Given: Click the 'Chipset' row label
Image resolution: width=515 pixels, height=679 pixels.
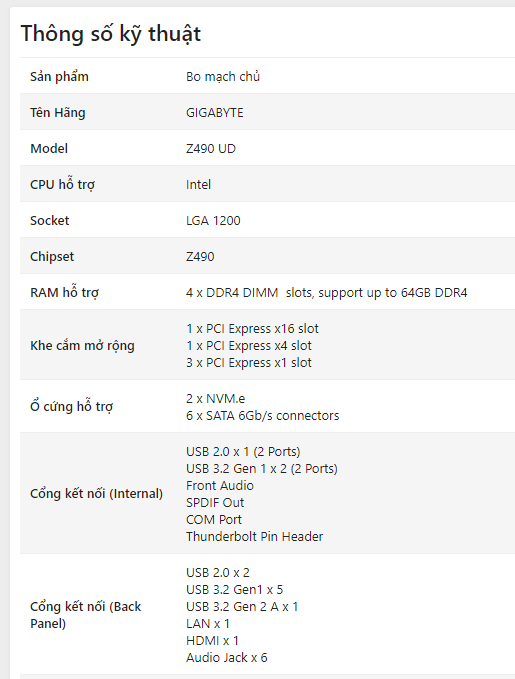Looking at the screenshot, I should coord(52,257).
